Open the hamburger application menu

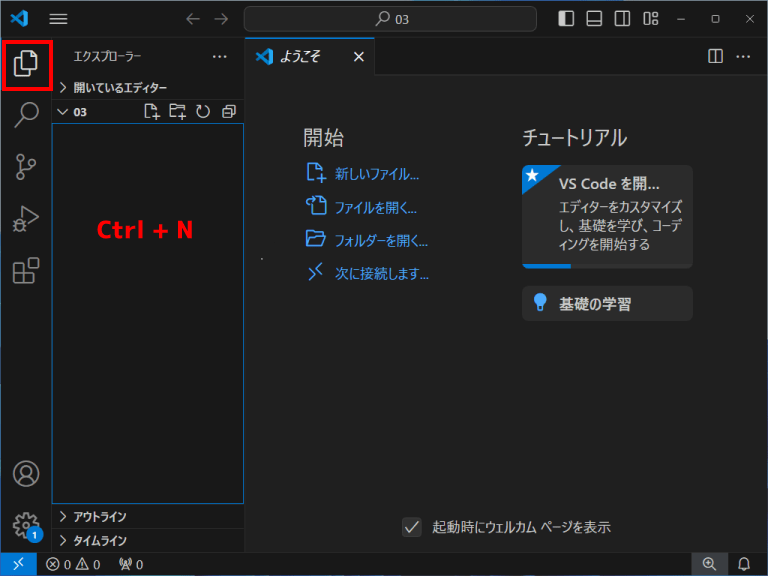pyautogui.click(x=58, y=19)
